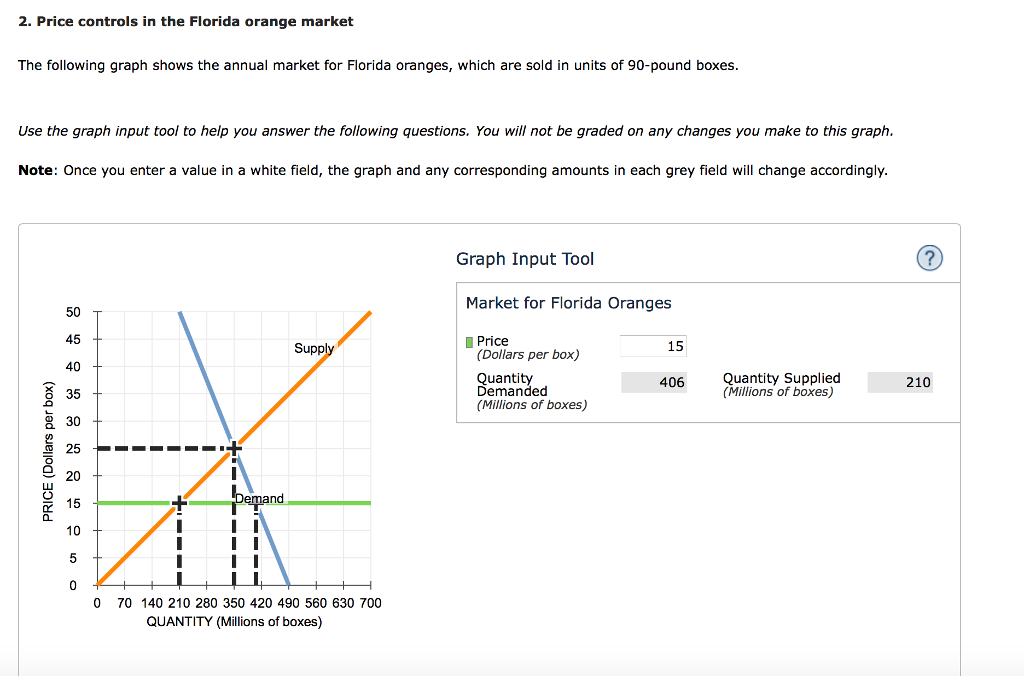Click the Demand label on the graph

coord(259,498)
